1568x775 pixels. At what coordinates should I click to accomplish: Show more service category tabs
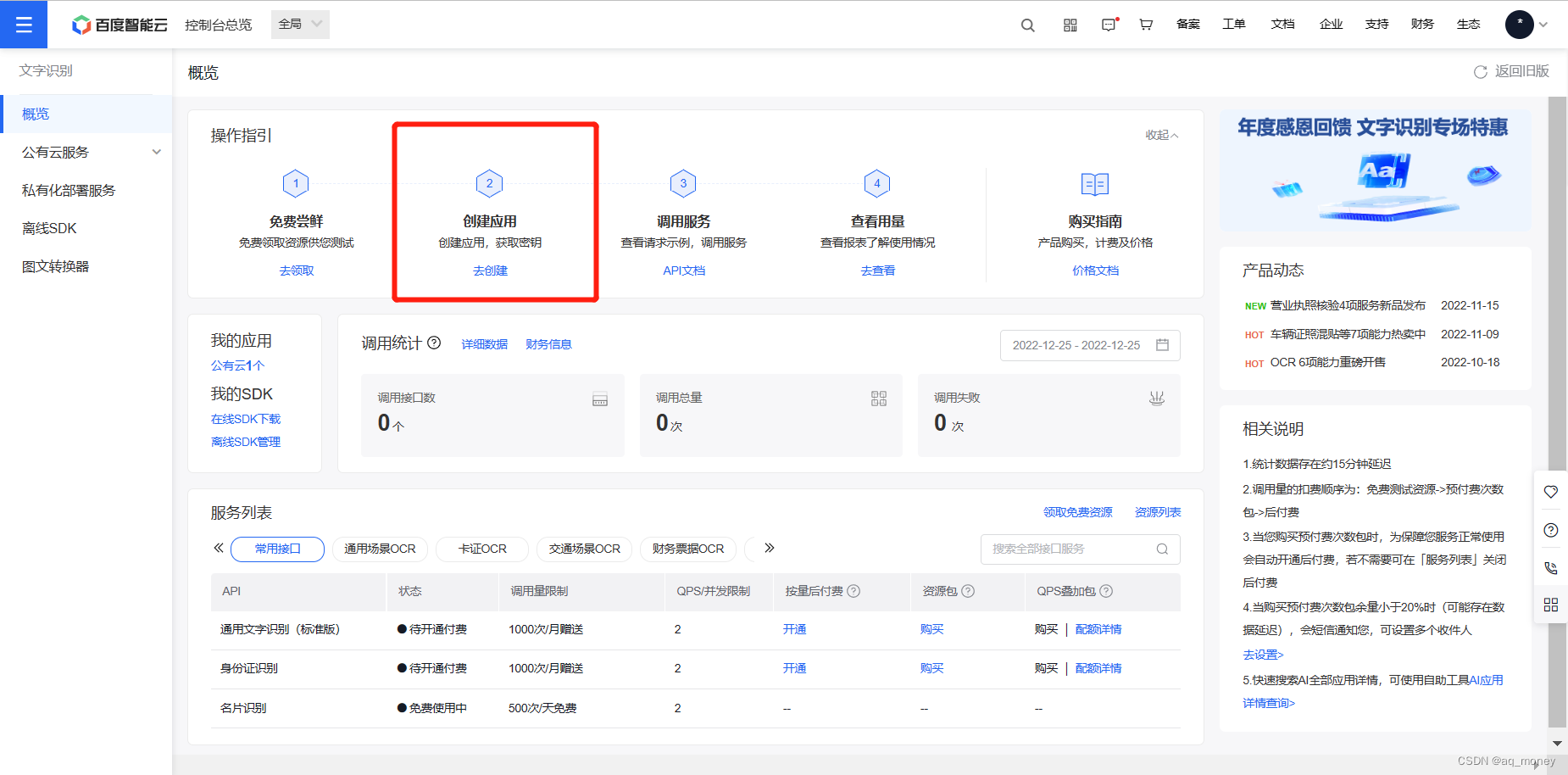click(770, 548)
